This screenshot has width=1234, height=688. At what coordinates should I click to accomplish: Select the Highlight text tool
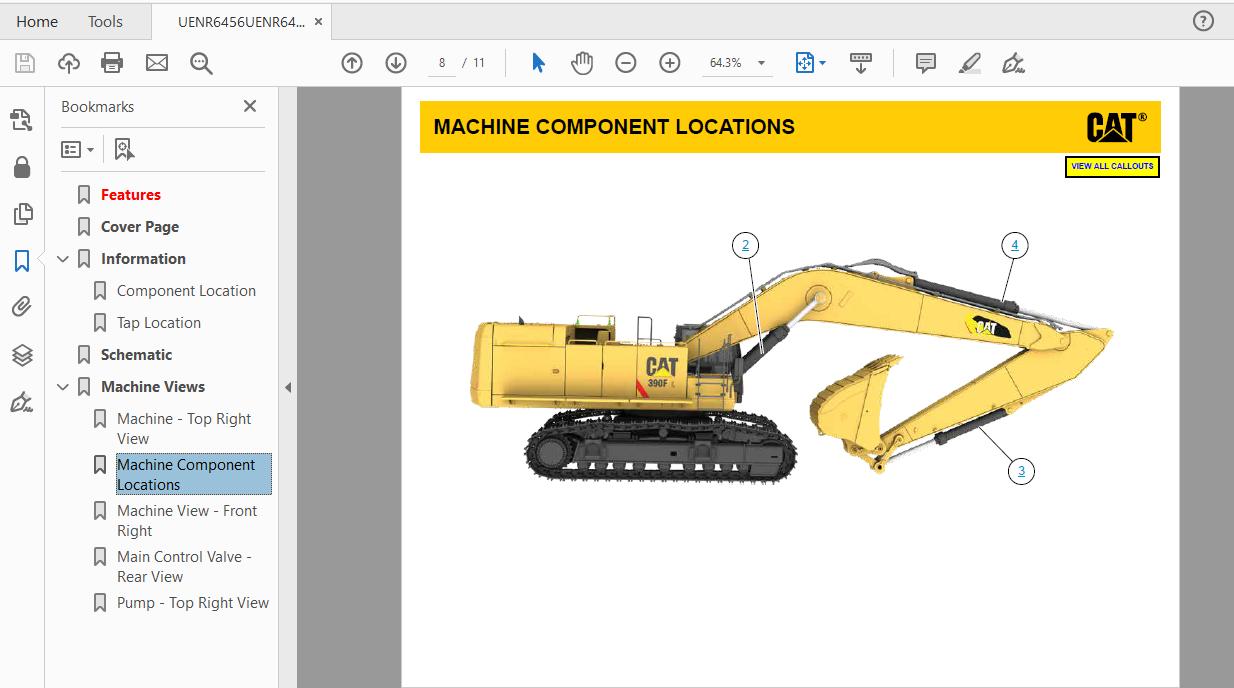click(x=969, y=62)
